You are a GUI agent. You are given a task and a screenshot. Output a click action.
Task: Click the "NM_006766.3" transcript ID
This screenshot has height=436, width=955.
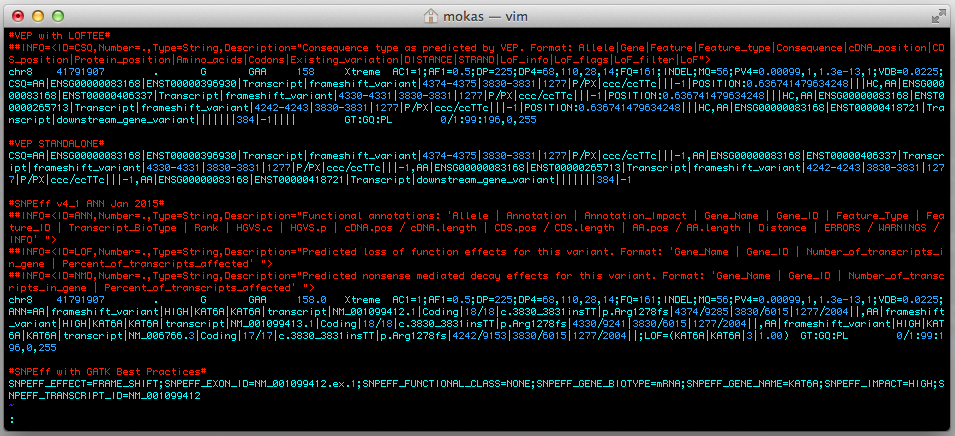tap(161, 336)
